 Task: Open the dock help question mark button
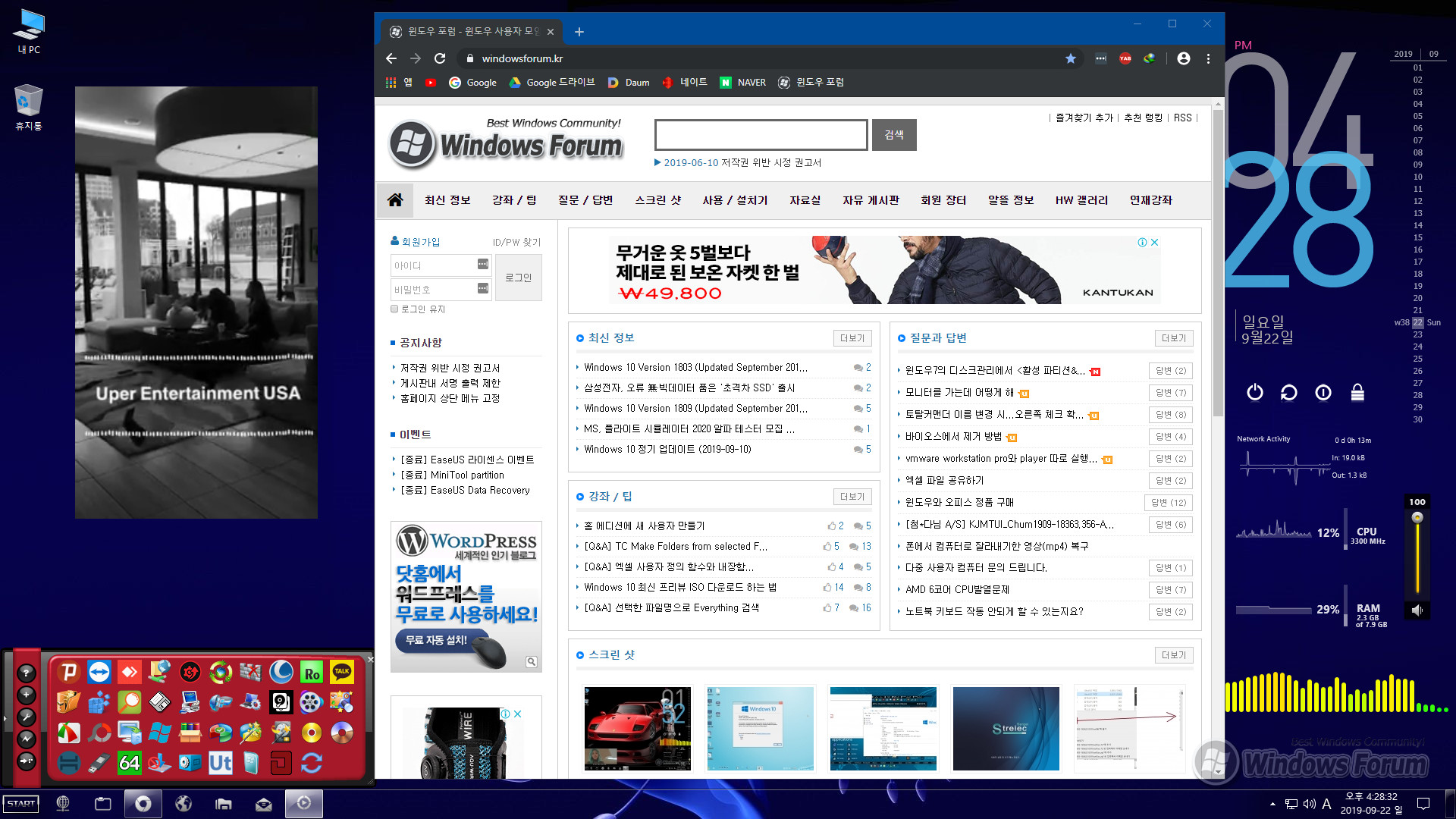27,673
